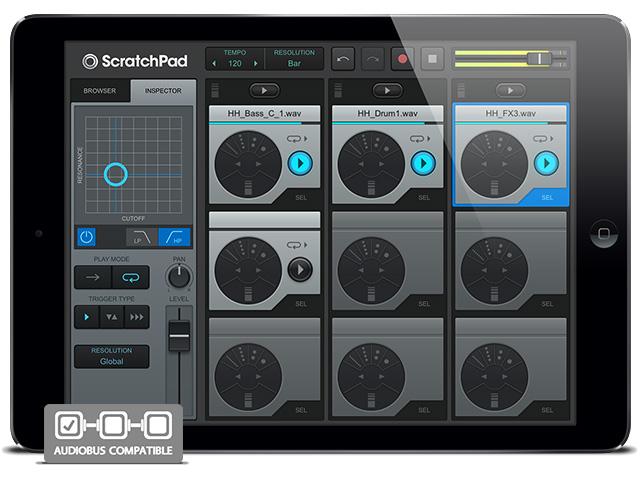This screenshot has height=480, width=640.
Task: Enable the LP low-pass filter
Action: 139,238
